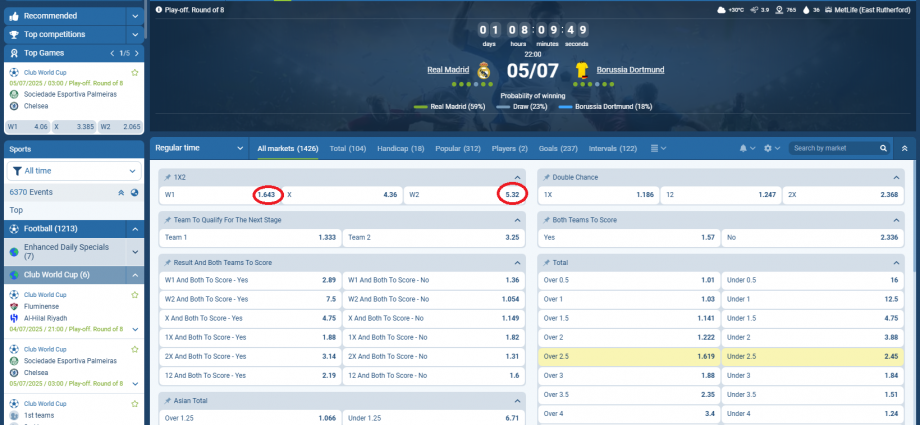Pin the Total market
Screen dimensions: 920x425
[x=547, y=262]
